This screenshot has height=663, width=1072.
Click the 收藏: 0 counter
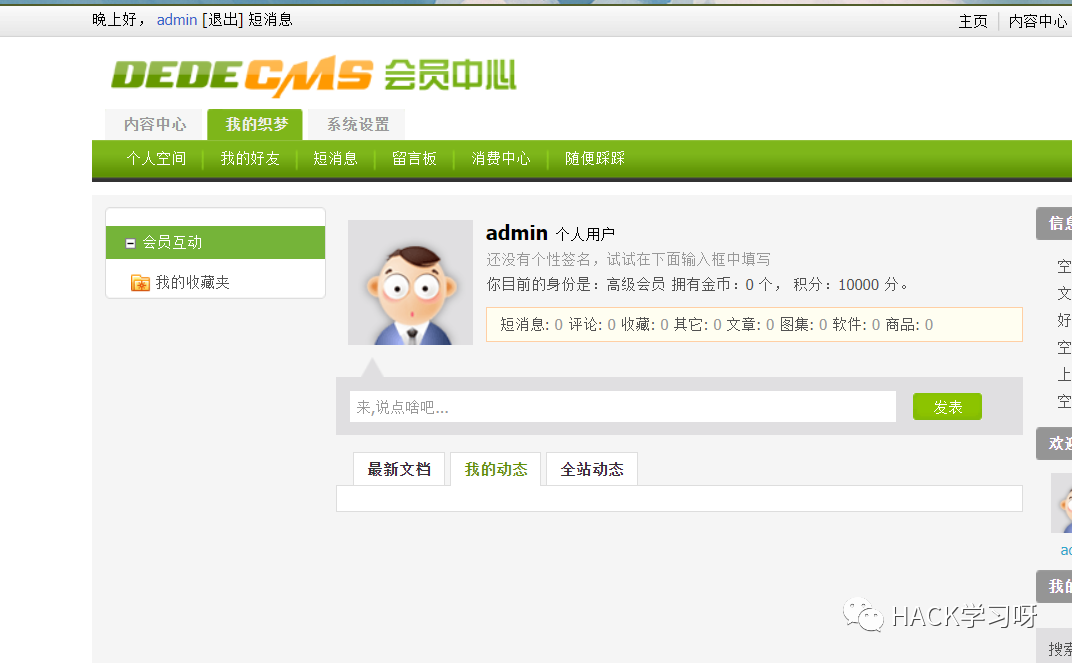pos(645,325)
